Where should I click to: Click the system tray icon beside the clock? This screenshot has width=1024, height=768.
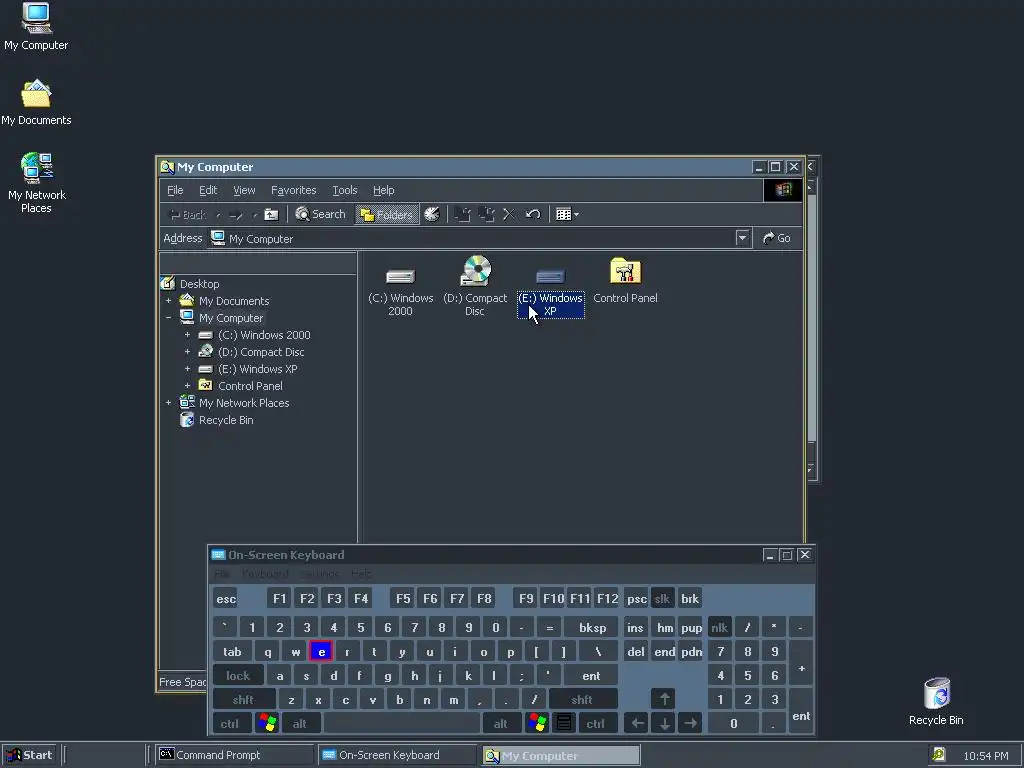point(938,754)
